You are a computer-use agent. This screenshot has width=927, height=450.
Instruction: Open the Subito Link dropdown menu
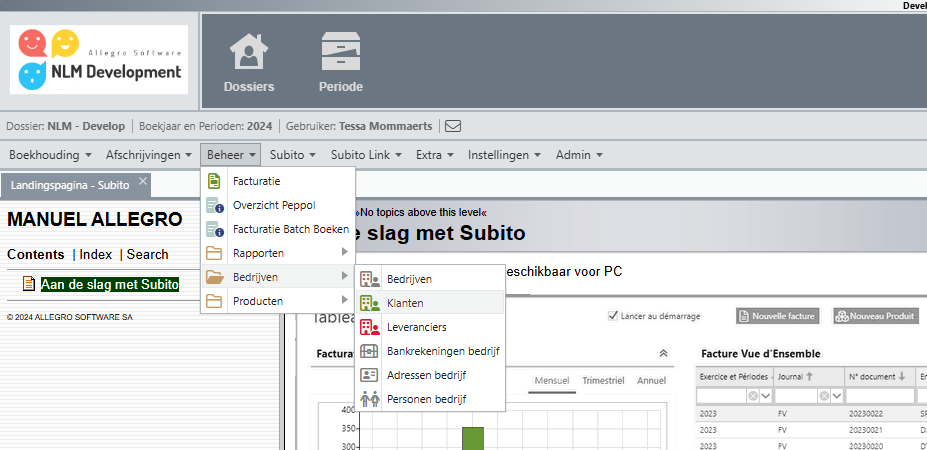pyautogui.click(x=366, y=155)
